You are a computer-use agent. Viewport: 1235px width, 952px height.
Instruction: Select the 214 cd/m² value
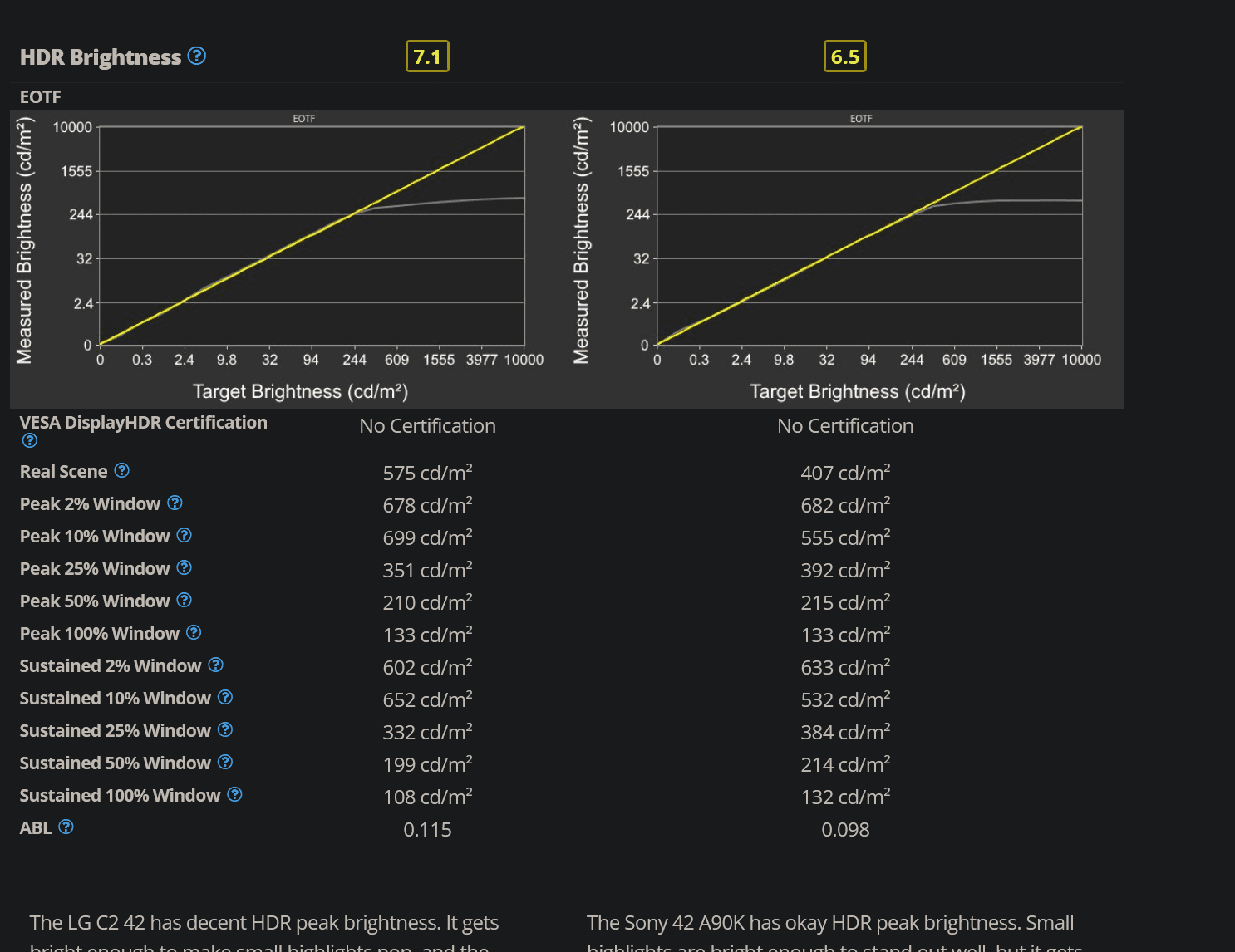pos(845,764)
